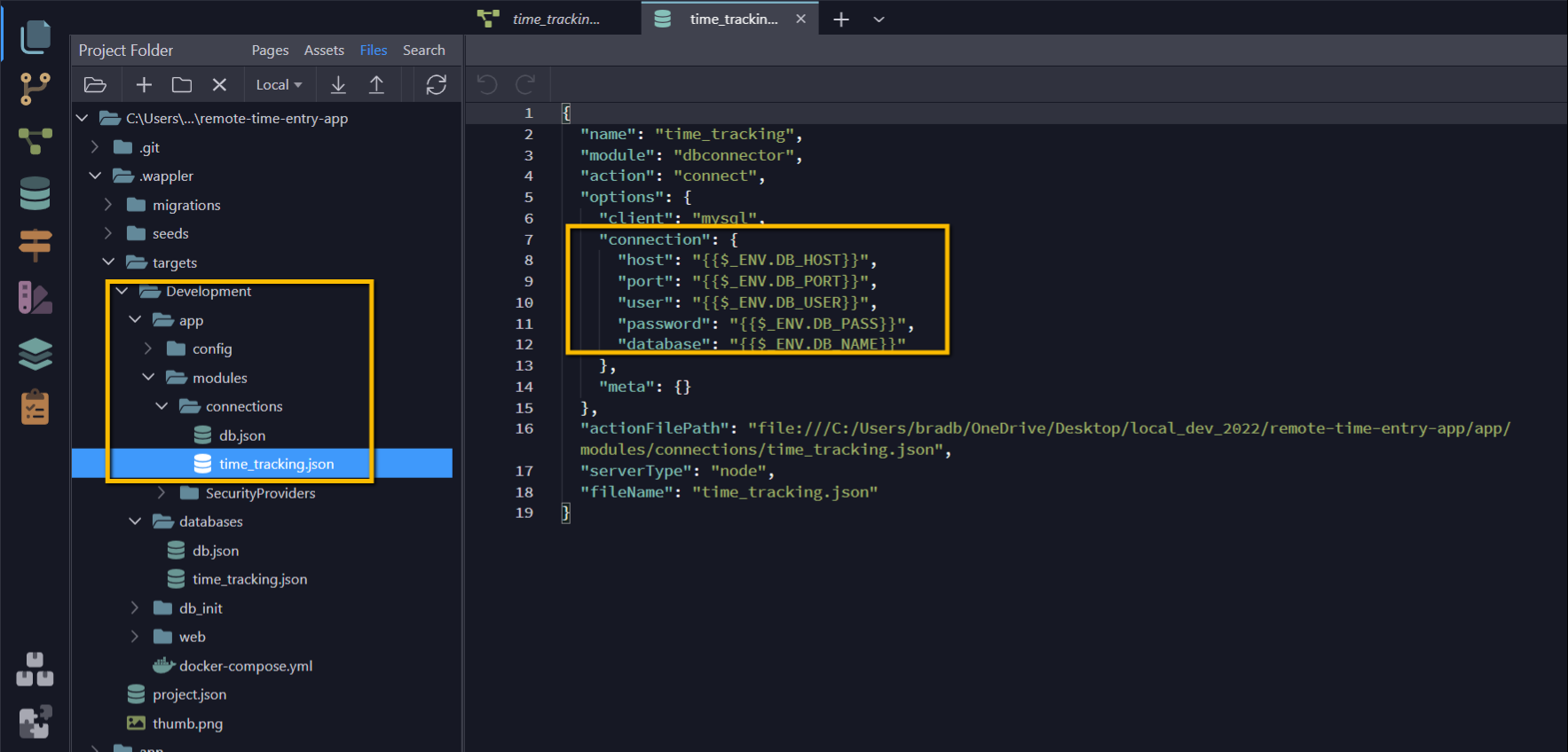Open the Workflows sidebar icon
The height and width of the screenshot is (752, 1568).
point(35,140)
